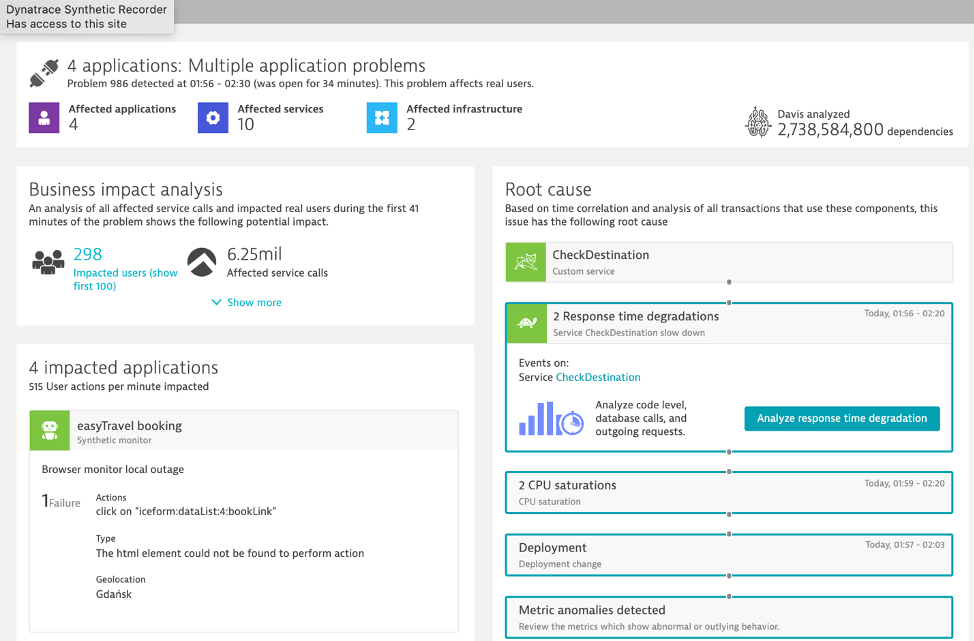The width and height of the screenshot is (974, 641).
Task: Click the easyTravel booking robot icon
Action: (49, 431)
